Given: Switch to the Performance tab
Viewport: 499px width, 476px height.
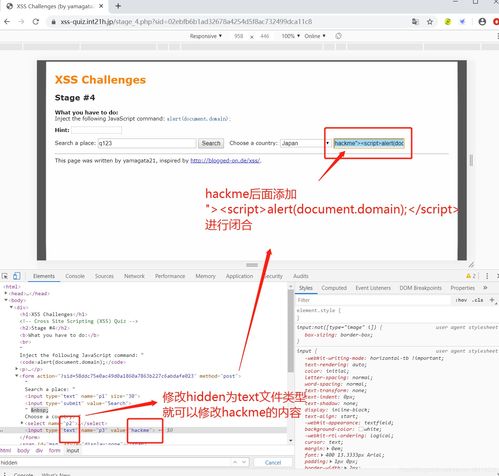Looking at the screenshot, I should 170,276.
